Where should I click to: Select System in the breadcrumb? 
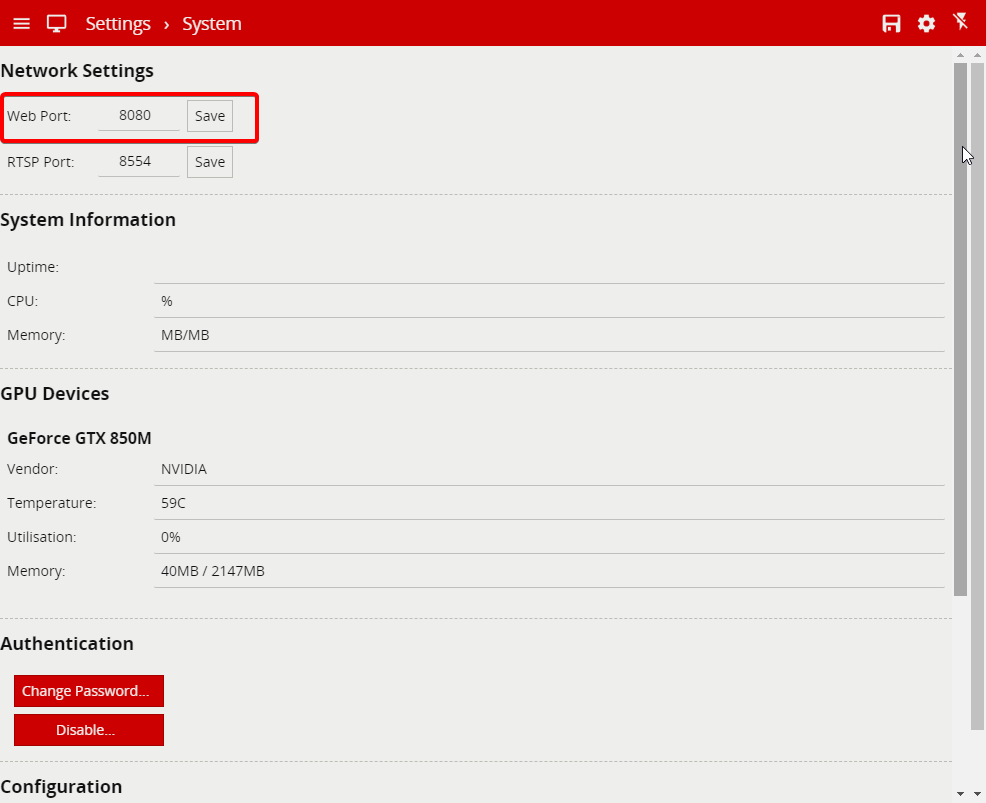tap(212, 23)
